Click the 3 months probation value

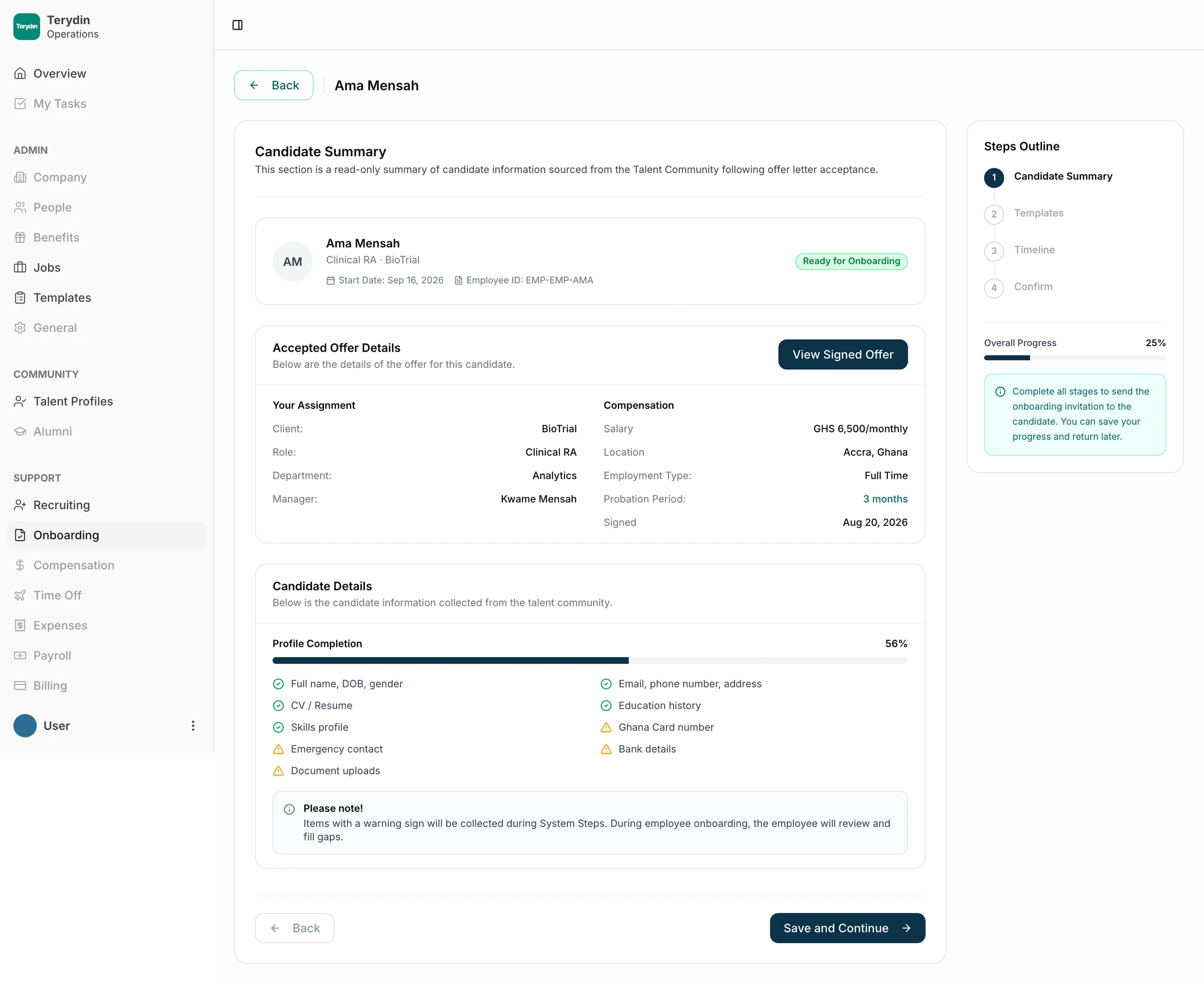[886, 499]
